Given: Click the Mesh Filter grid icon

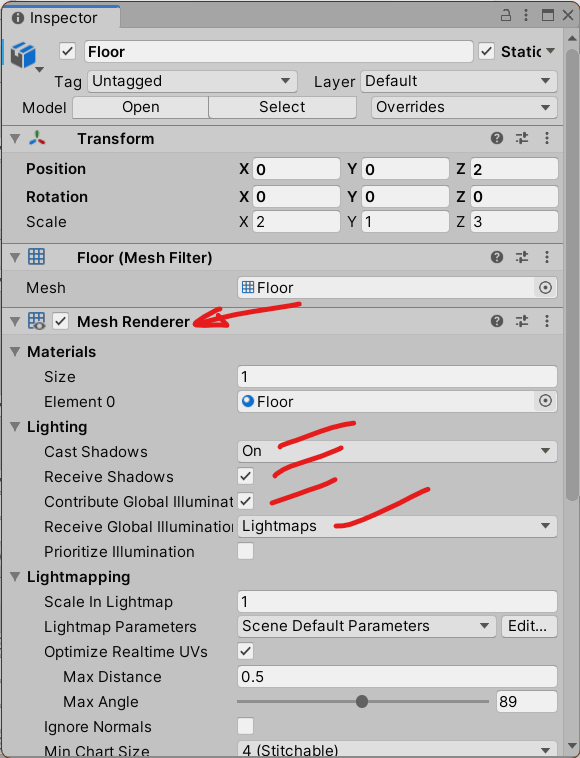Looking at the screenshot, I should click(x=36, y=257).
